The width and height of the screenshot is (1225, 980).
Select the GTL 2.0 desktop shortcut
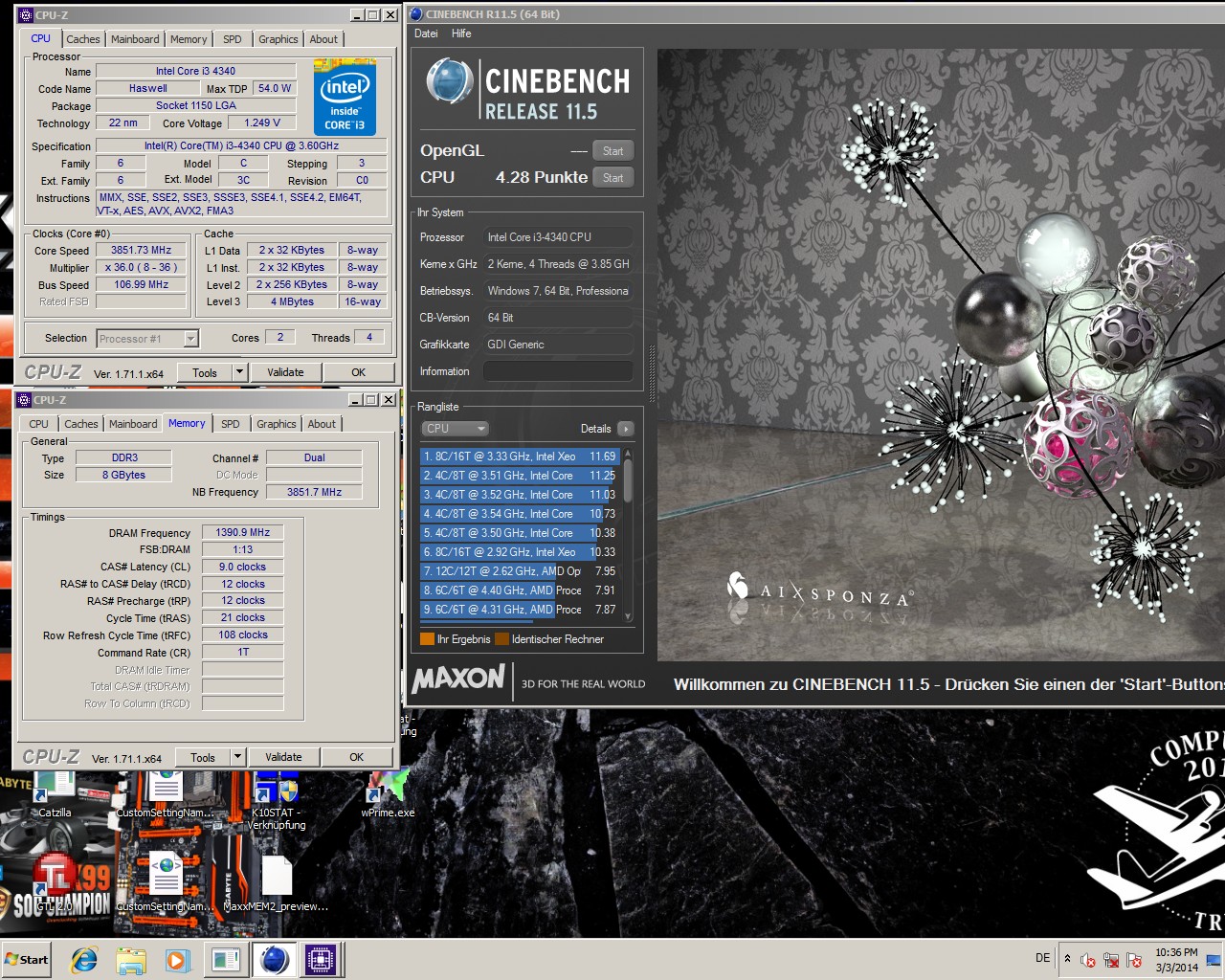click(55, 882)
